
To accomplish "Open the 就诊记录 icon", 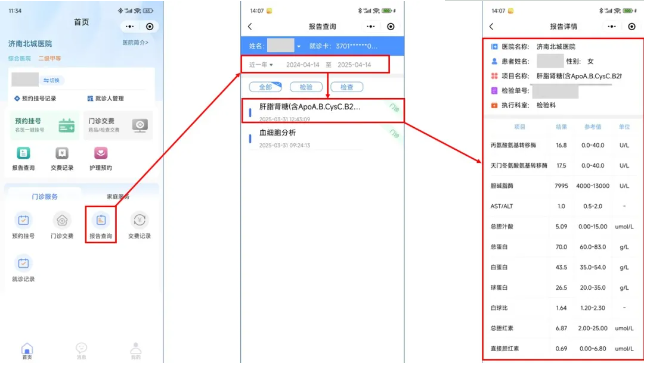I will [23, 269].
